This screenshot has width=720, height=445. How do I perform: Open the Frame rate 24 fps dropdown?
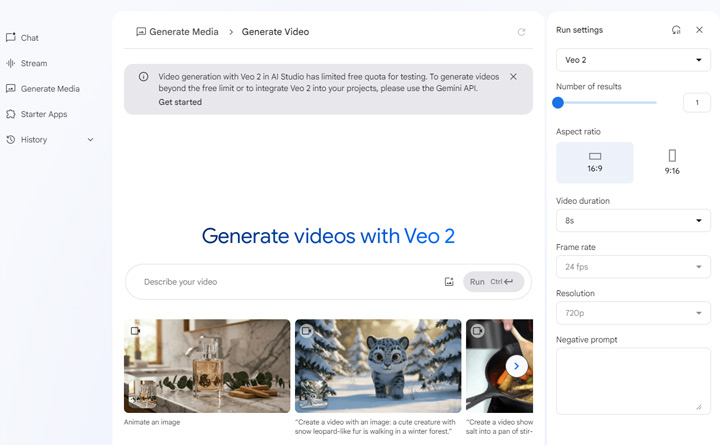(x=633, y=267)
